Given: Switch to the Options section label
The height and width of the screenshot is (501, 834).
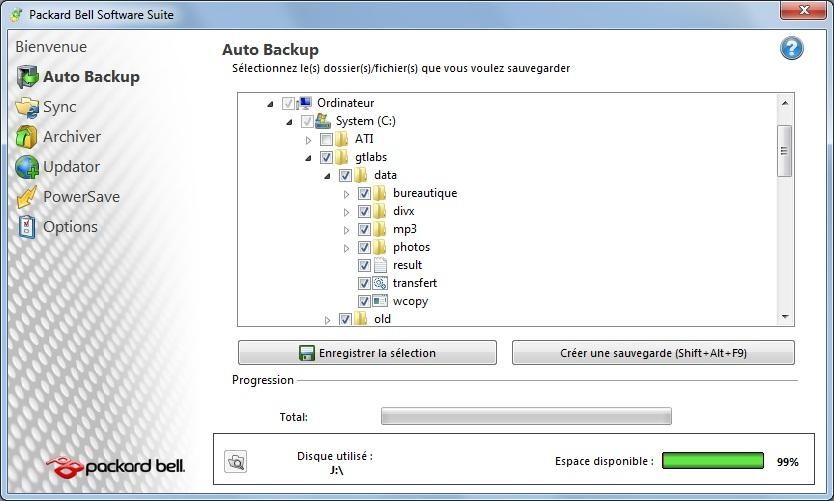Looking at the screenshot, I should (70, 227).
